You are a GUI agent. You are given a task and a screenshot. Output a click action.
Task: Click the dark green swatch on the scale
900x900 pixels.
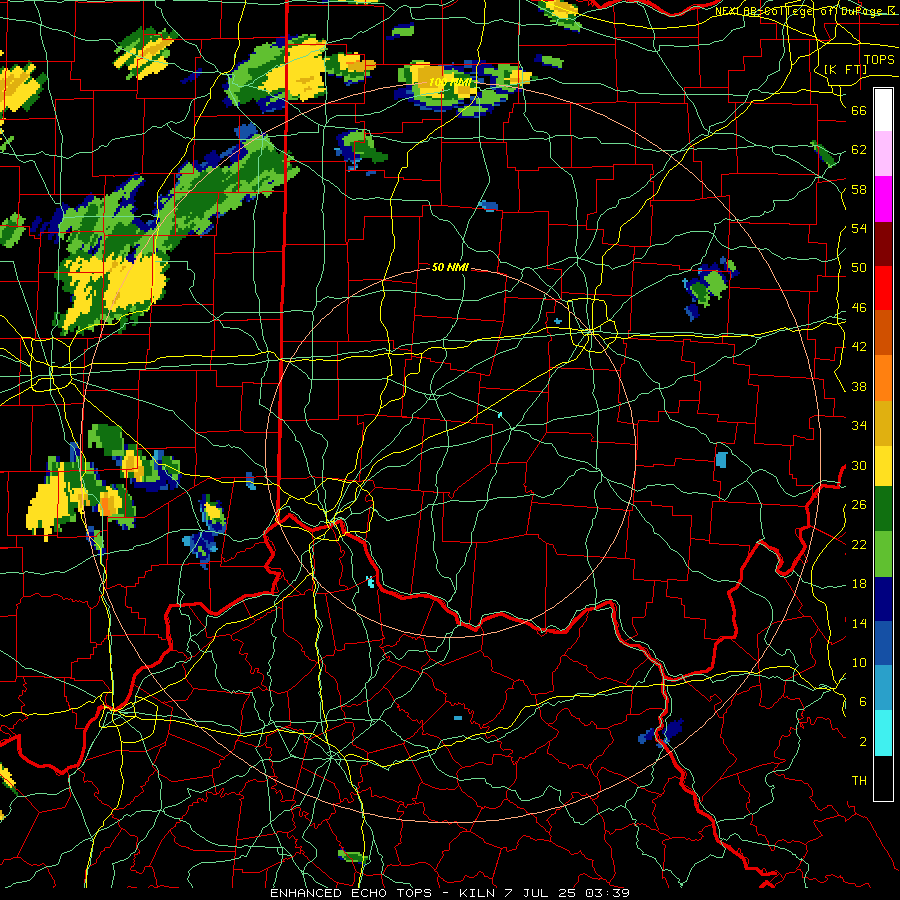coord(883,509)
